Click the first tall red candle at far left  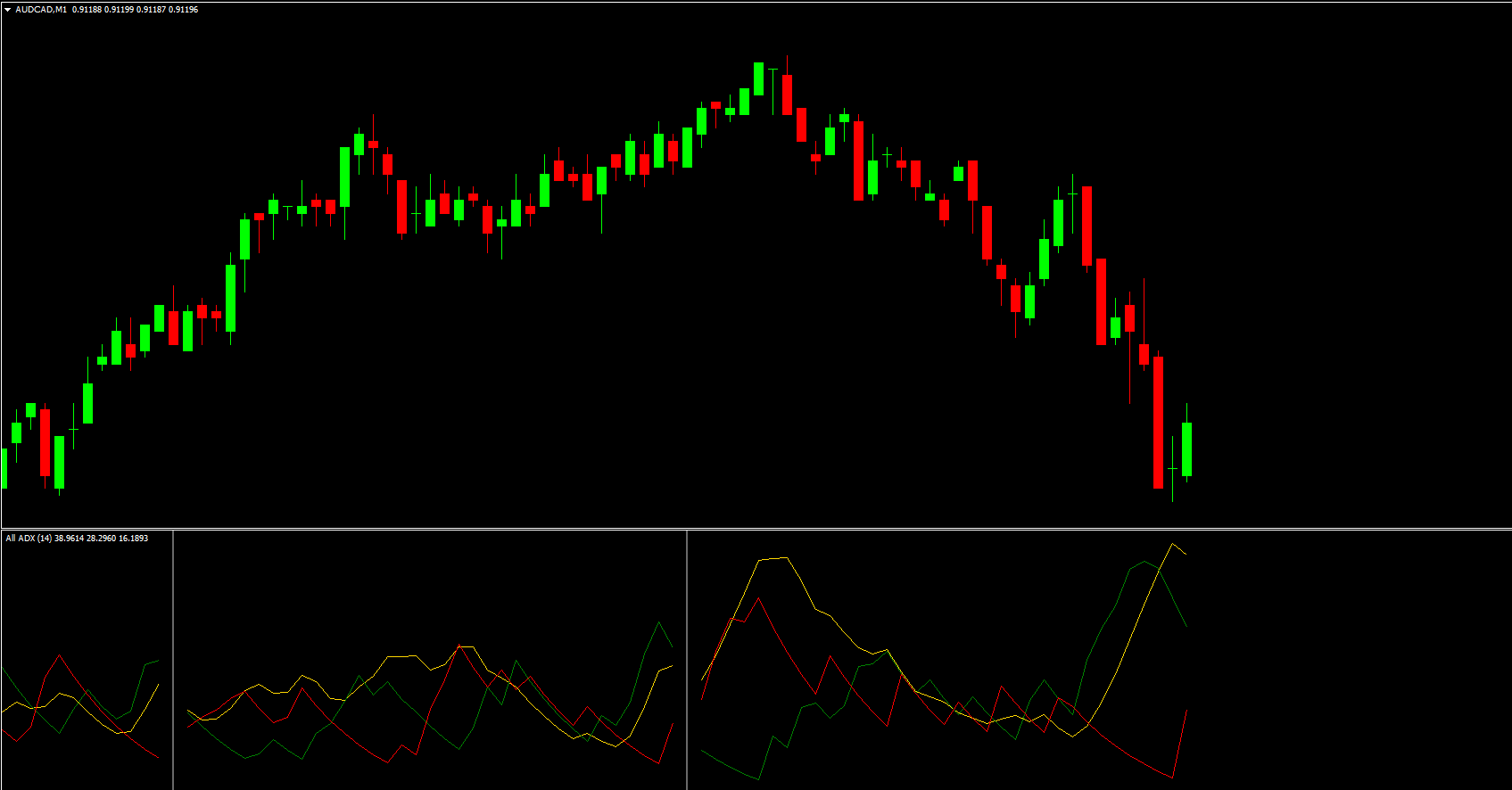pos(45,441)
